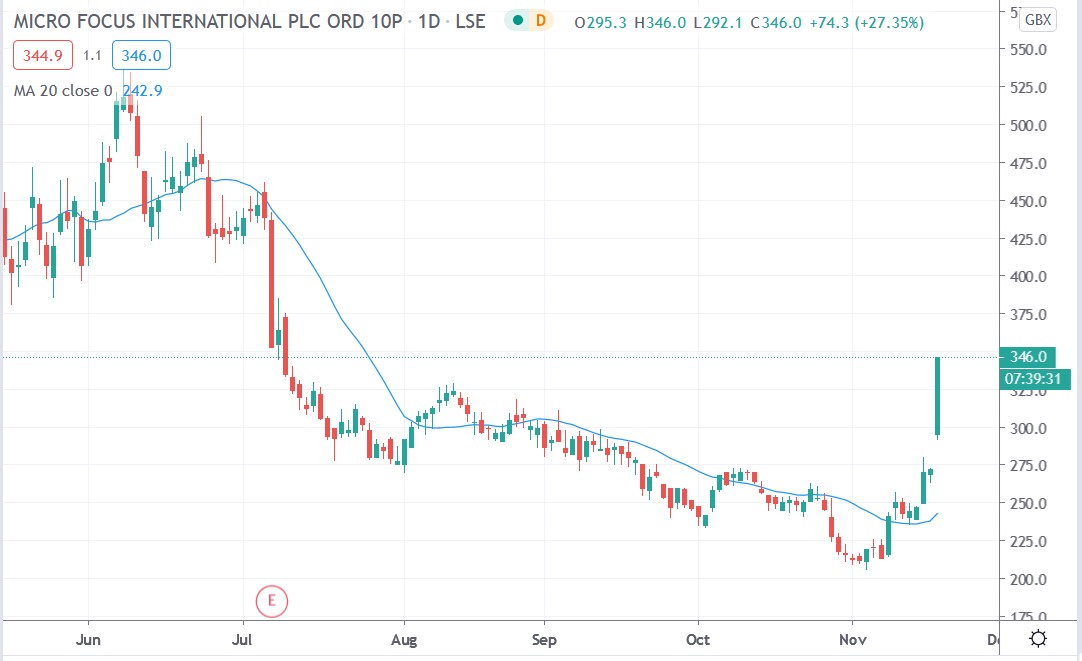The image size is (1082, 661).
Task: Click the countdown timer 07:39:31
Action: (x=1039, y=381)
